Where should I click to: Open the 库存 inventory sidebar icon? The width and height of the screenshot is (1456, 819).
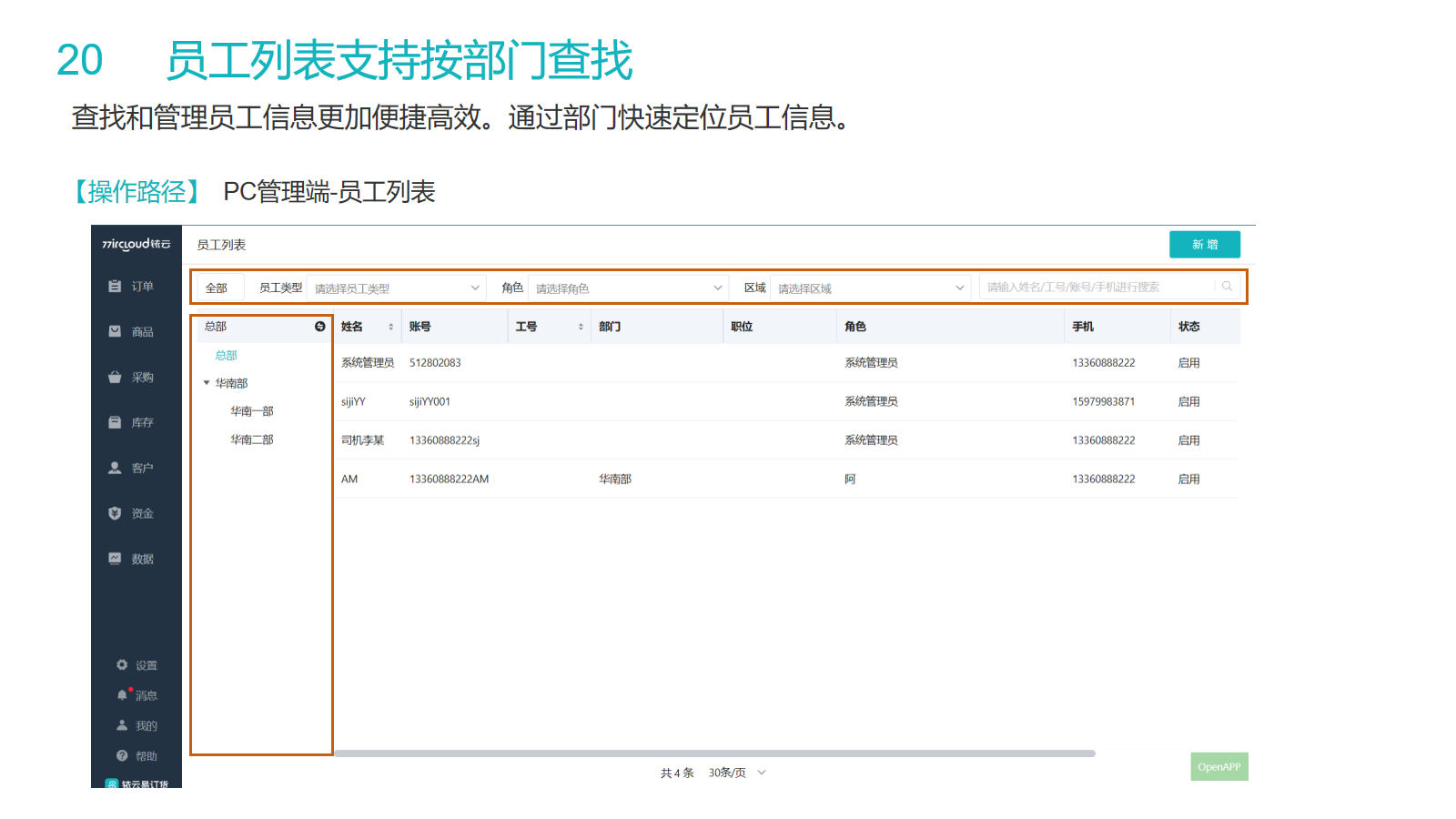pos(115,422)
